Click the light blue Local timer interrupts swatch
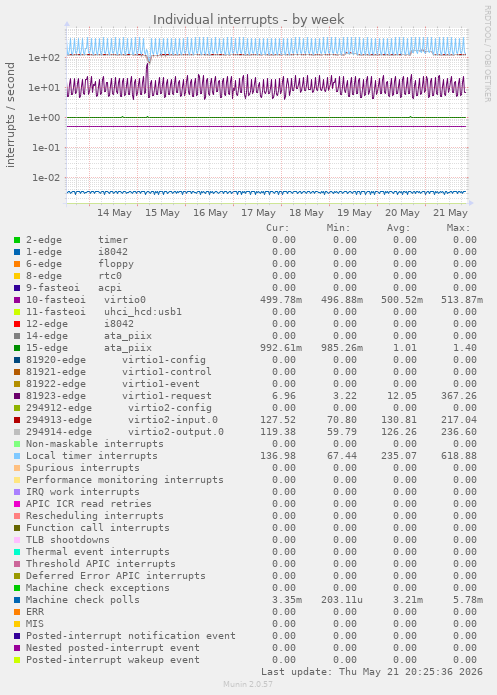 pyautogui.click(x=17, y=456)
